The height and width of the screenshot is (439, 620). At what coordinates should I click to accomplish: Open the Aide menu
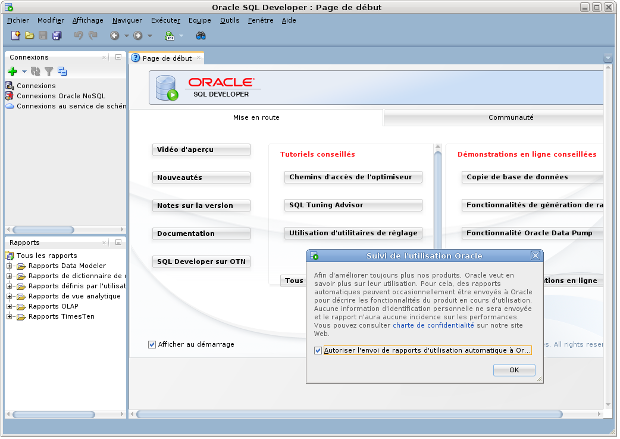pyautogui.click(x=289, y=21)
